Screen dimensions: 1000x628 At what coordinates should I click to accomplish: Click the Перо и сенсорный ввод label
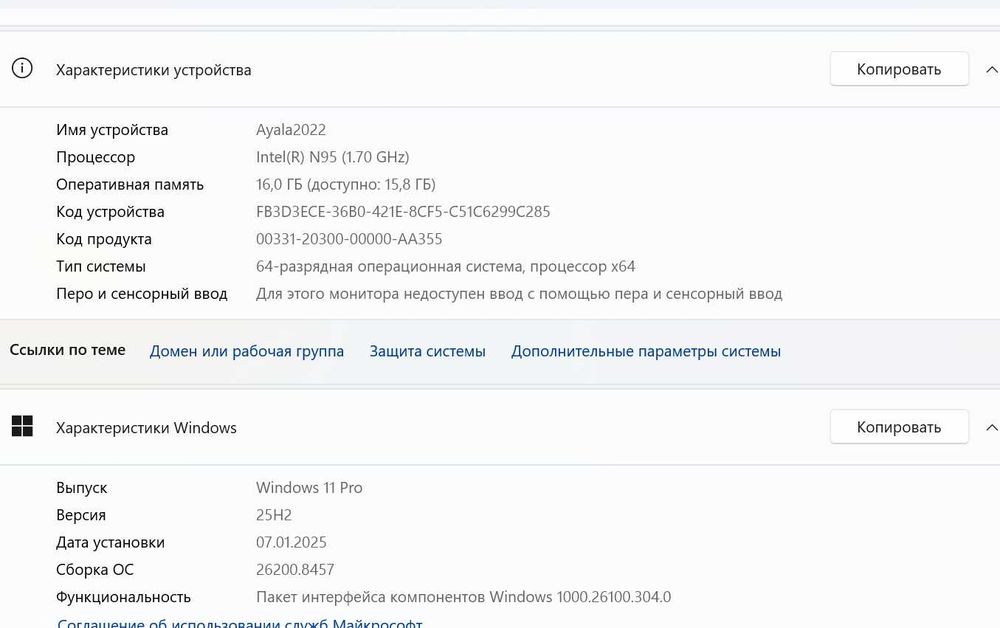pyautogui.click(x=142, y=294)
